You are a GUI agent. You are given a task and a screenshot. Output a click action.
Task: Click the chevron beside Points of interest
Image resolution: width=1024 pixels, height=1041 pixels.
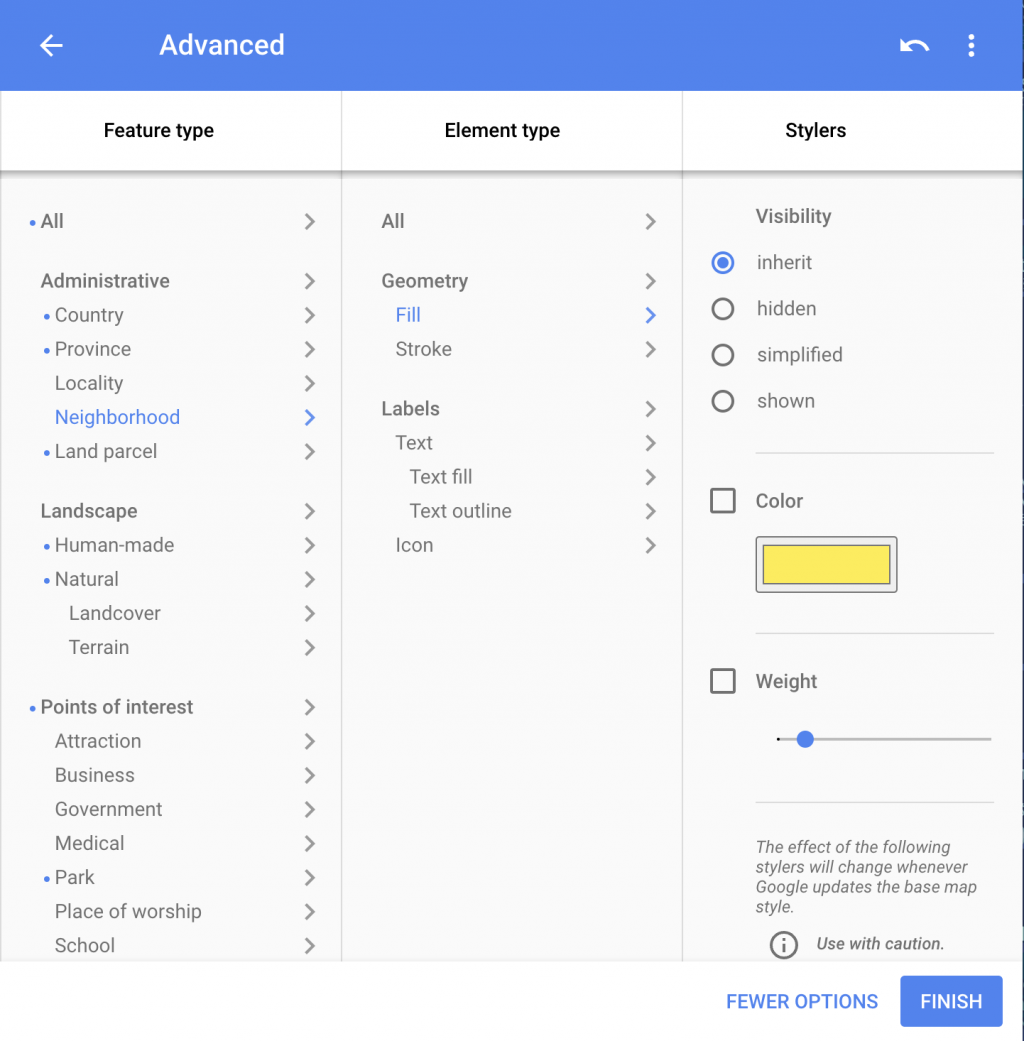click(x=310, y=707)
